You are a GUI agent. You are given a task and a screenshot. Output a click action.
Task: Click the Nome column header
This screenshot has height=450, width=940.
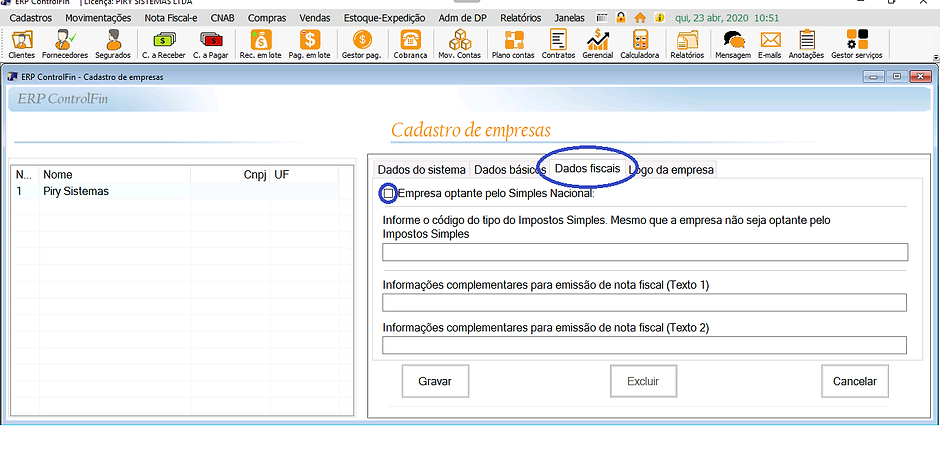115,174
